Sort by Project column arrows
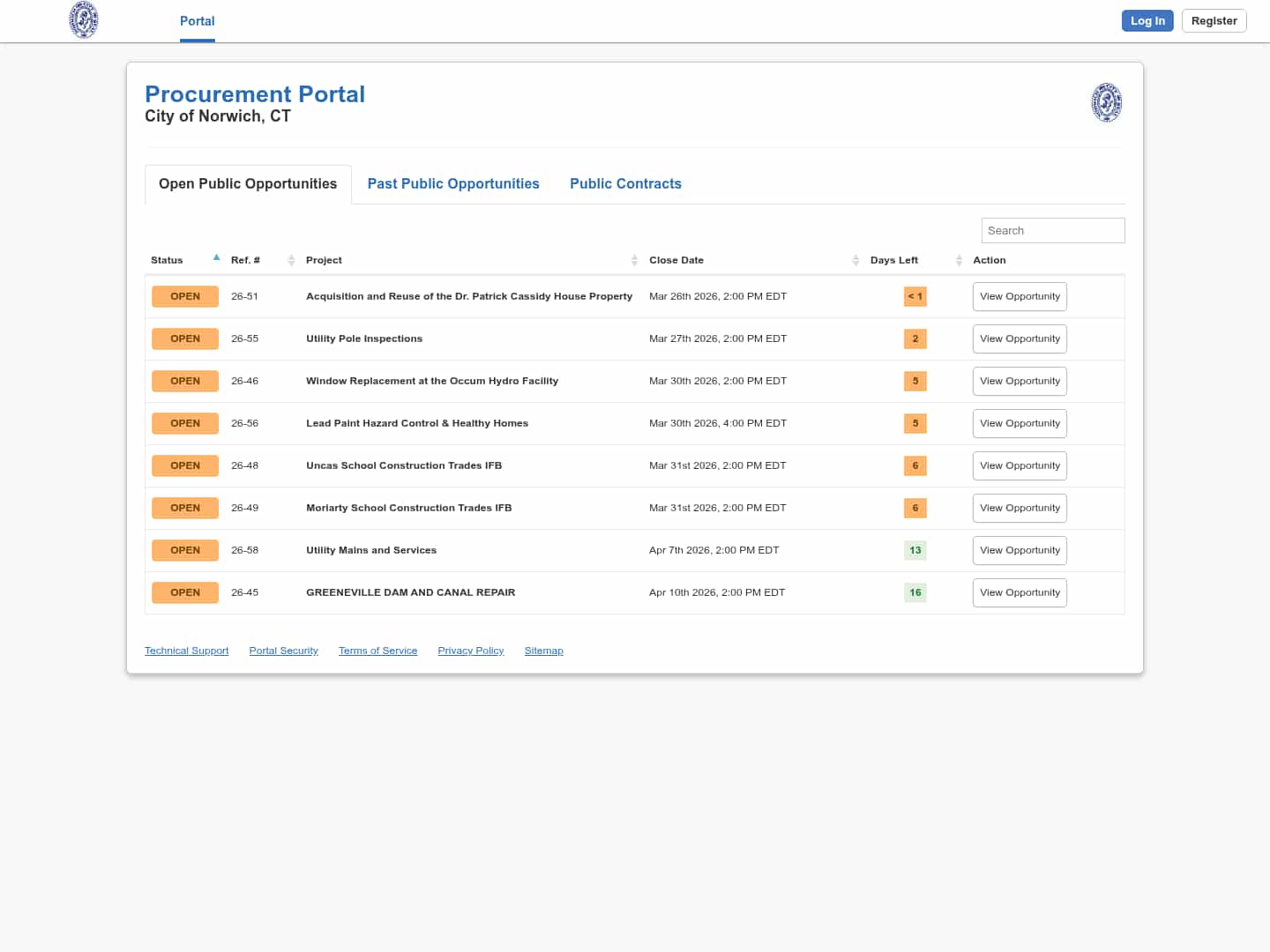The height and width of the screenshot is (952, 1270). point(634,260)
